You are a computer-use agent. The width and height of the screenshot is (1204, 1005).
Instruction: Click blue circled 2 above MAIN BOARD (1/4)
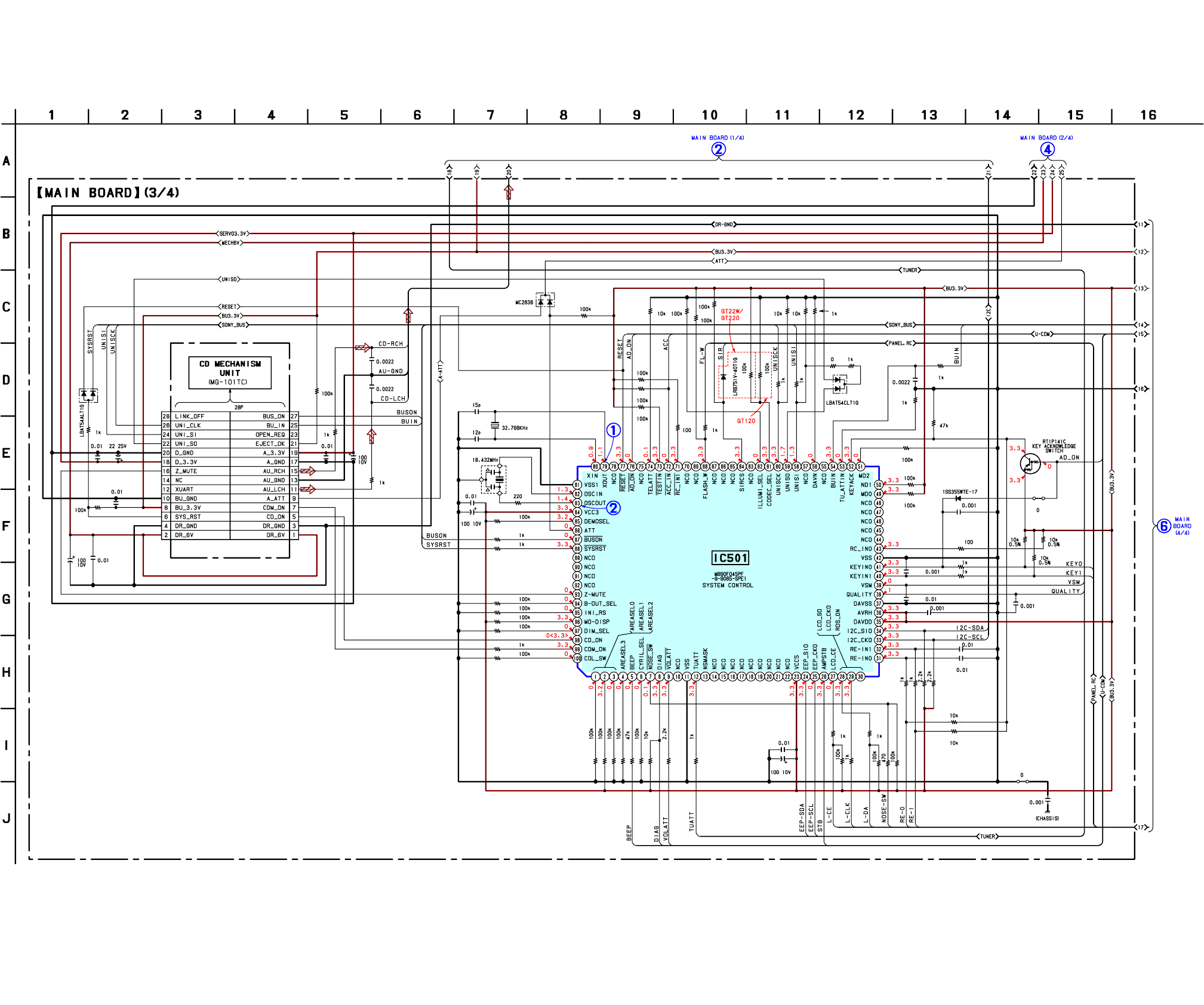click(x=719, y=149)
